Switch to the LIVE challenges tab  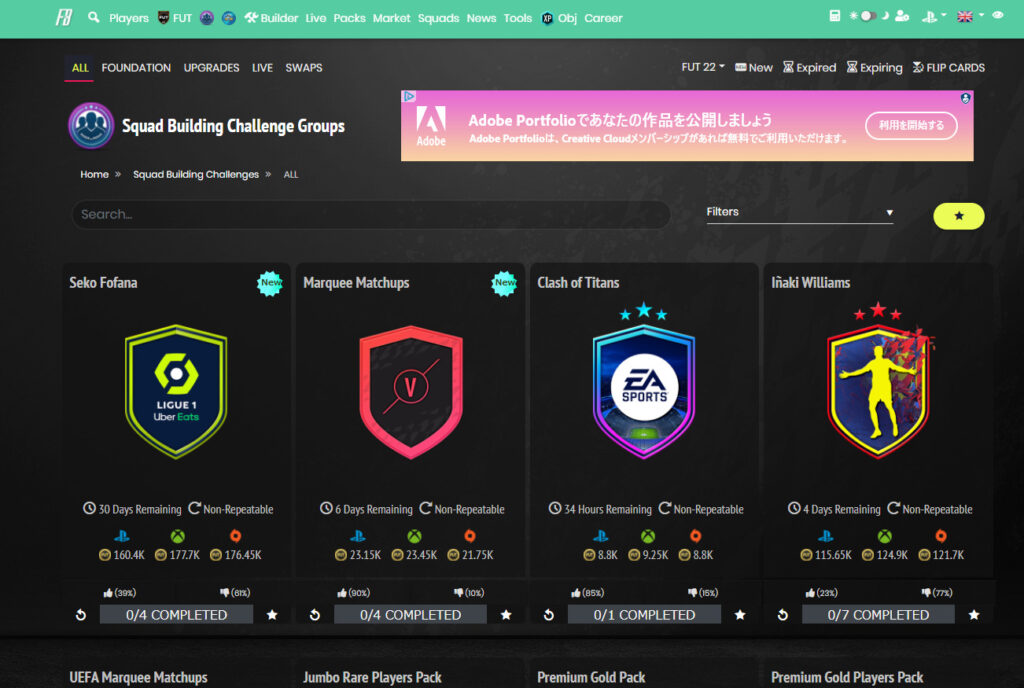point(262,68)
